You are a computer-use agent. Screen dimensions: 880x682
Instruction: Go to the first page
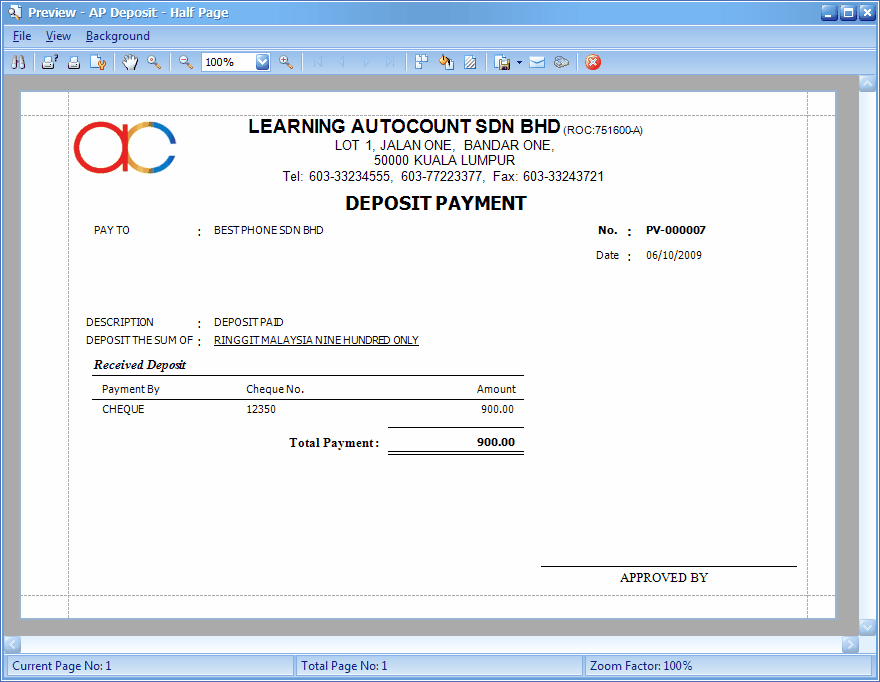tap(318, 62)
